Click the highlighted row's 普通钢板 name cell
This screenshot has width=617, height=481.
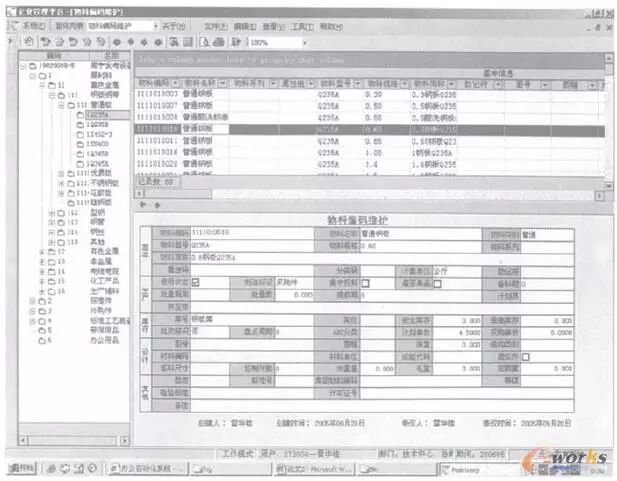(205, 129)
